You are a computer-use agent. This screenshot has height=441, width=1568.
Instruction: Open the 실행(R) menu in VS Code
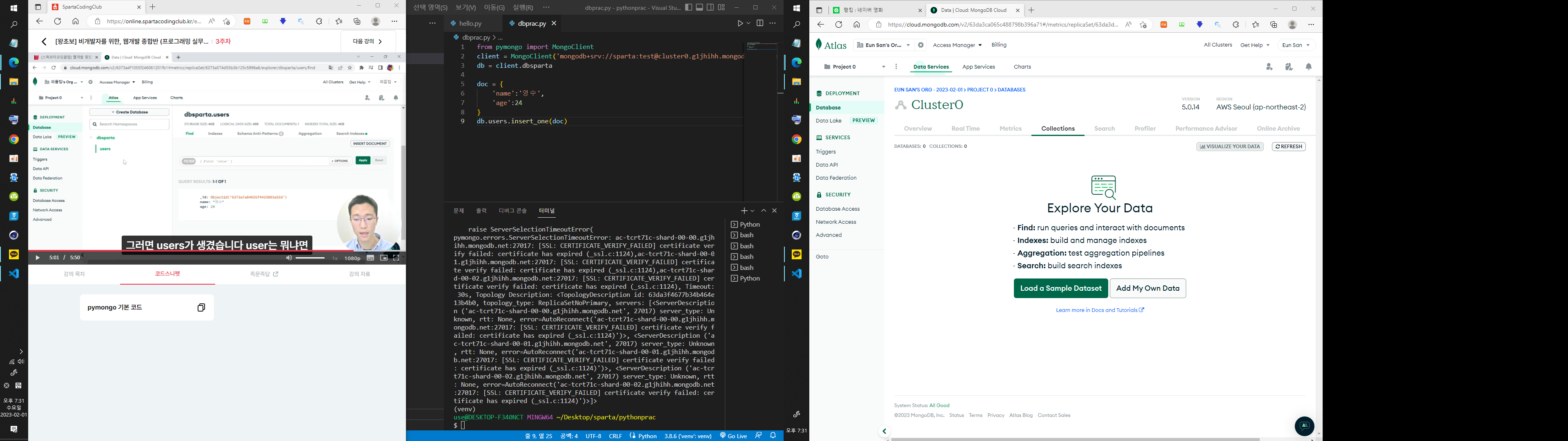click(x=523, y=7)
